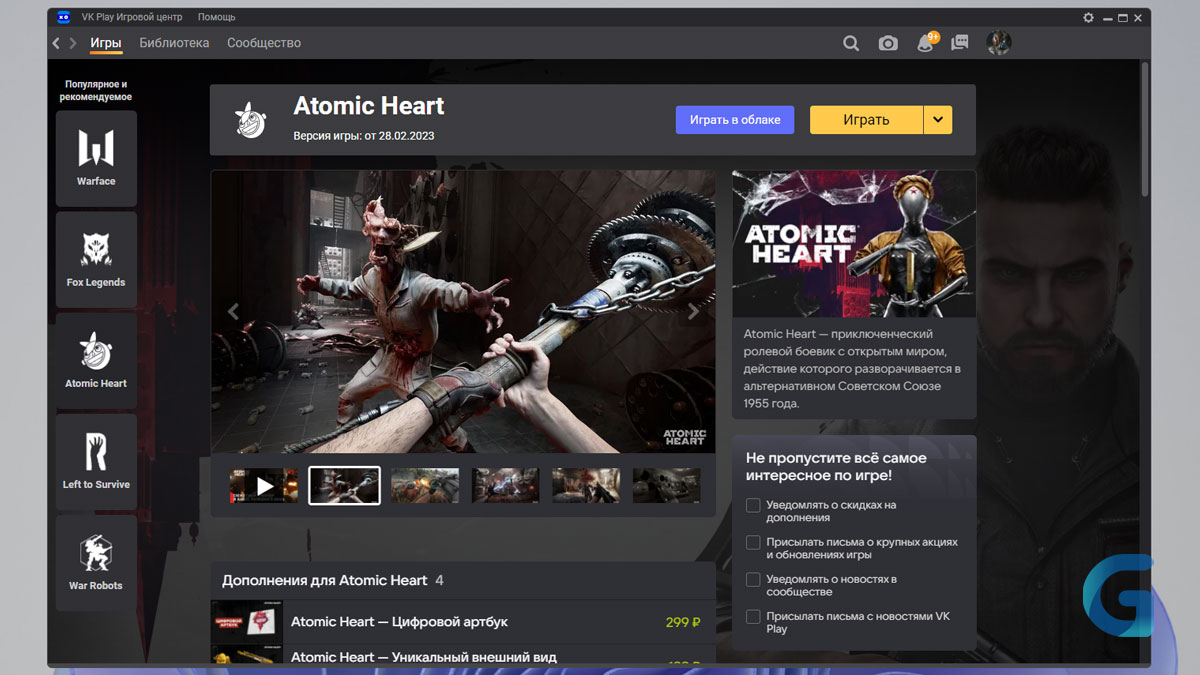1200x675 pixels.
Task: Open the search magnifier icon
Action: click(851, 43)
